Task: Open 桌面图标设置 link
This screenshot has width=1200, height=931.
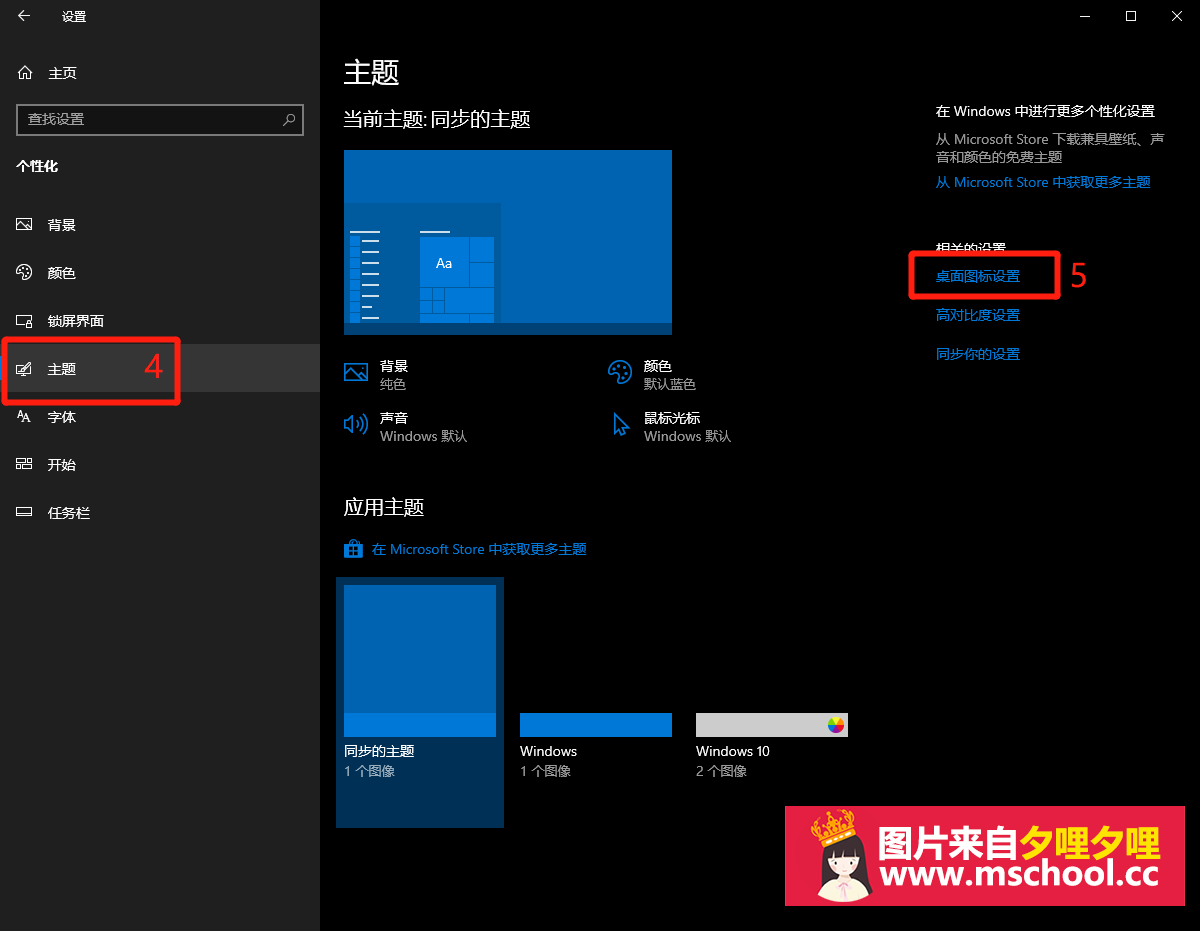Action: click(x=978, y=276)
